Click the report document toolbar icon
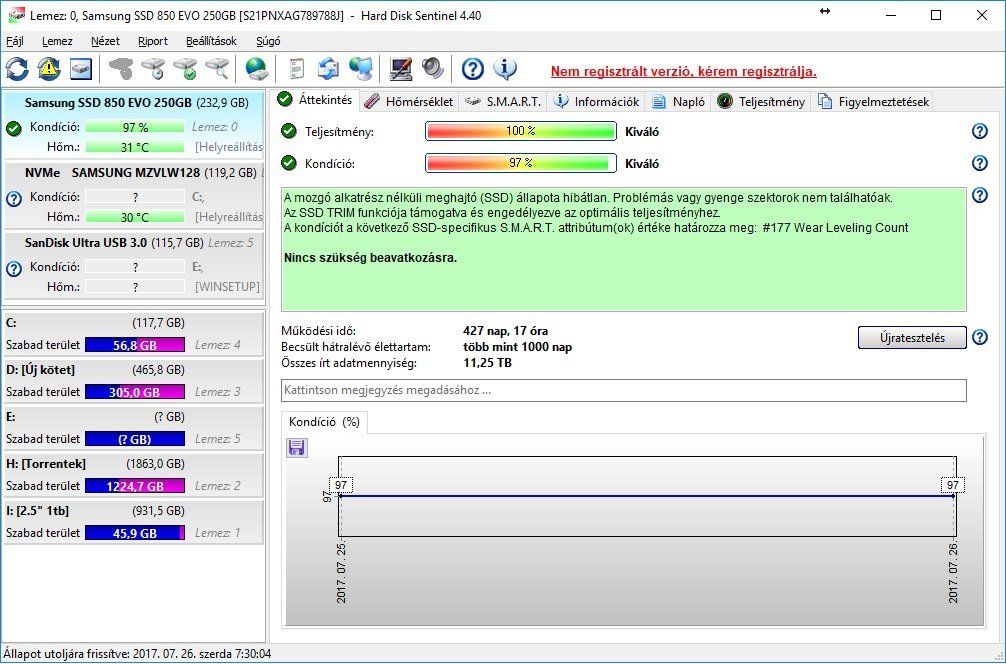1006x664 pixels. (x=296, y=69)
